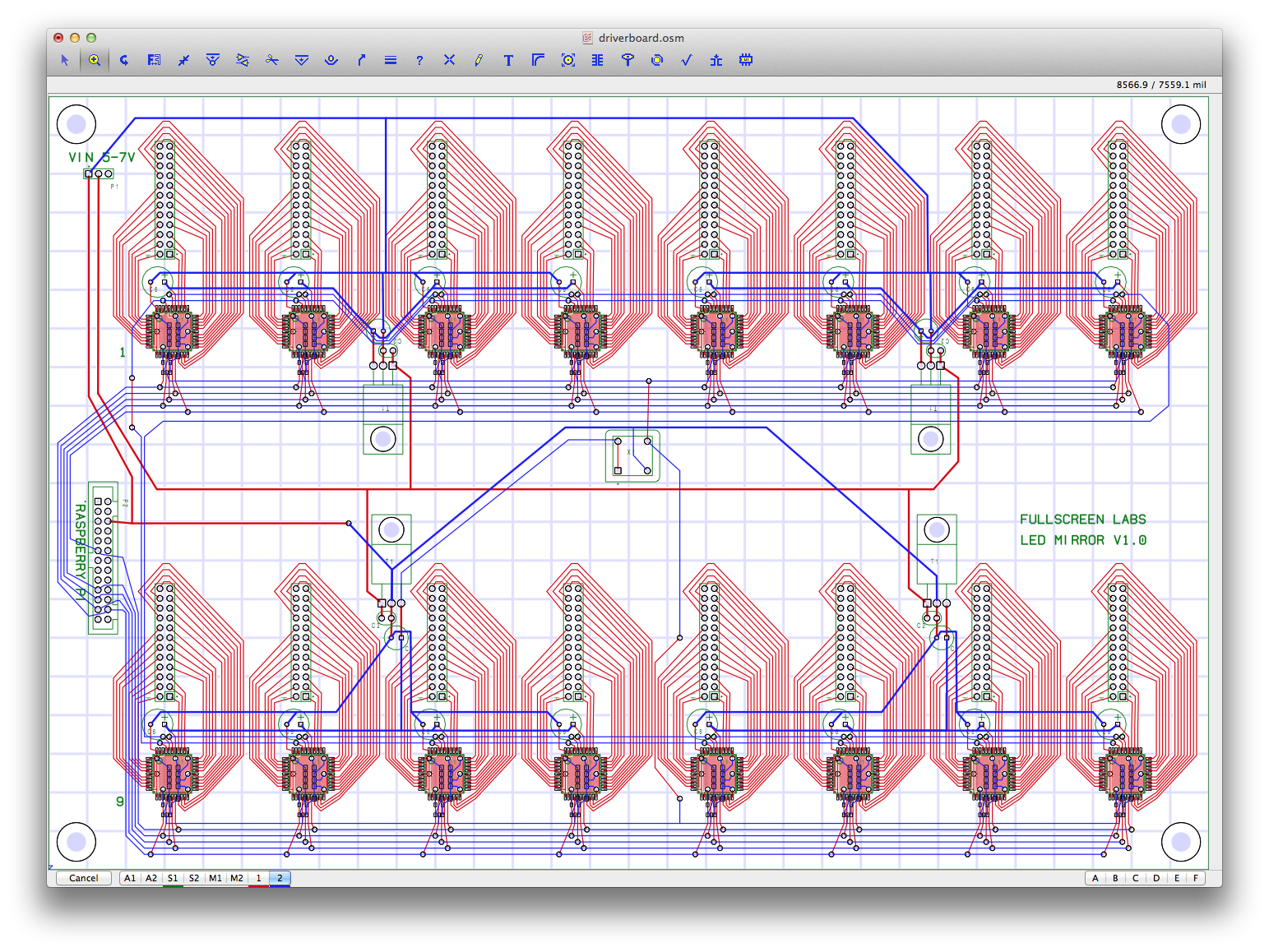Select the eye-shaped semicircle tool
Viewport: 1269px width, 952px height.
point(331,60)
